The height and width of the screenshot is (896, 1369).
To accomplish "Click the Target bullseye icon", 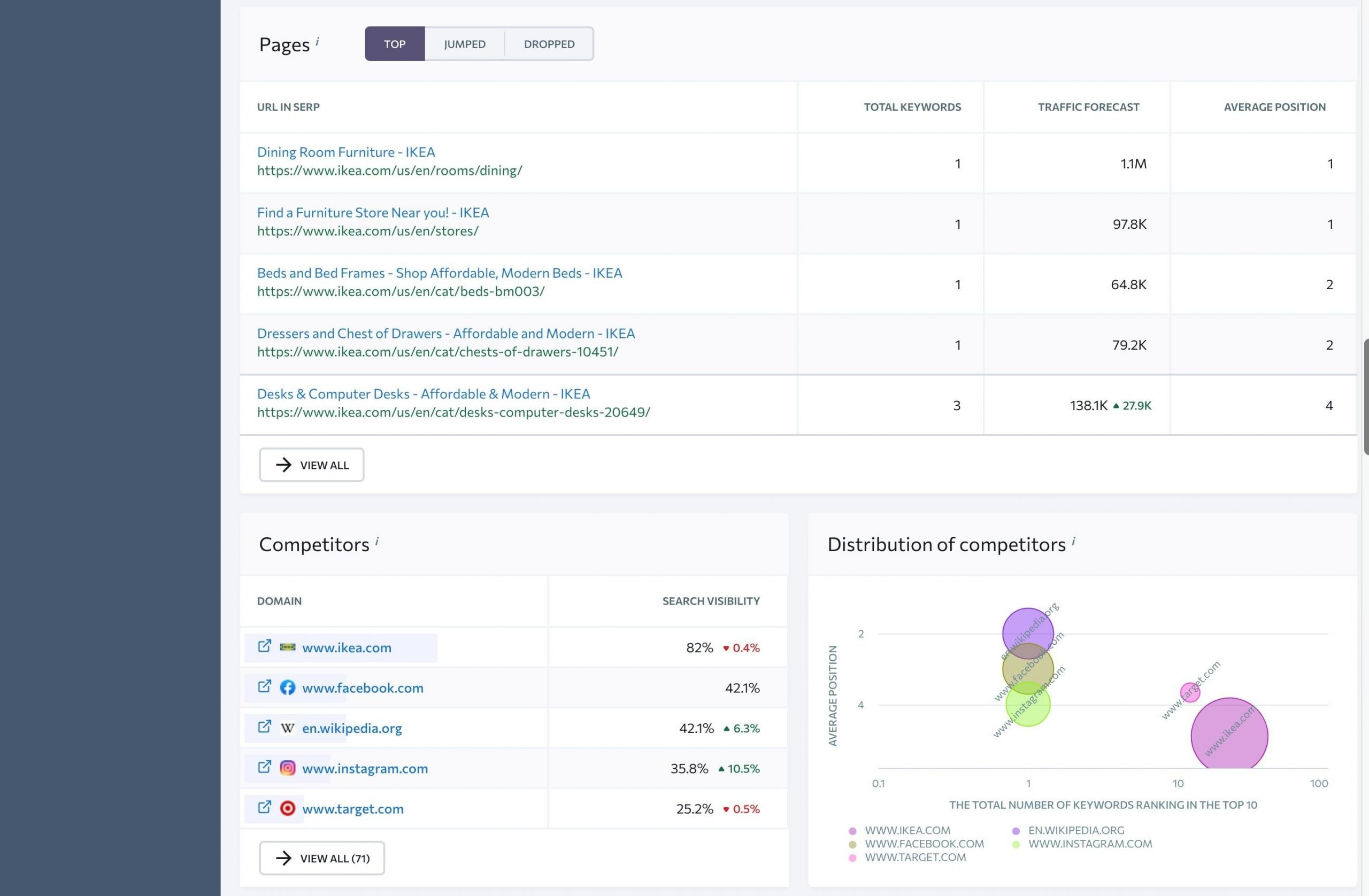I will (x=288, y=808).
